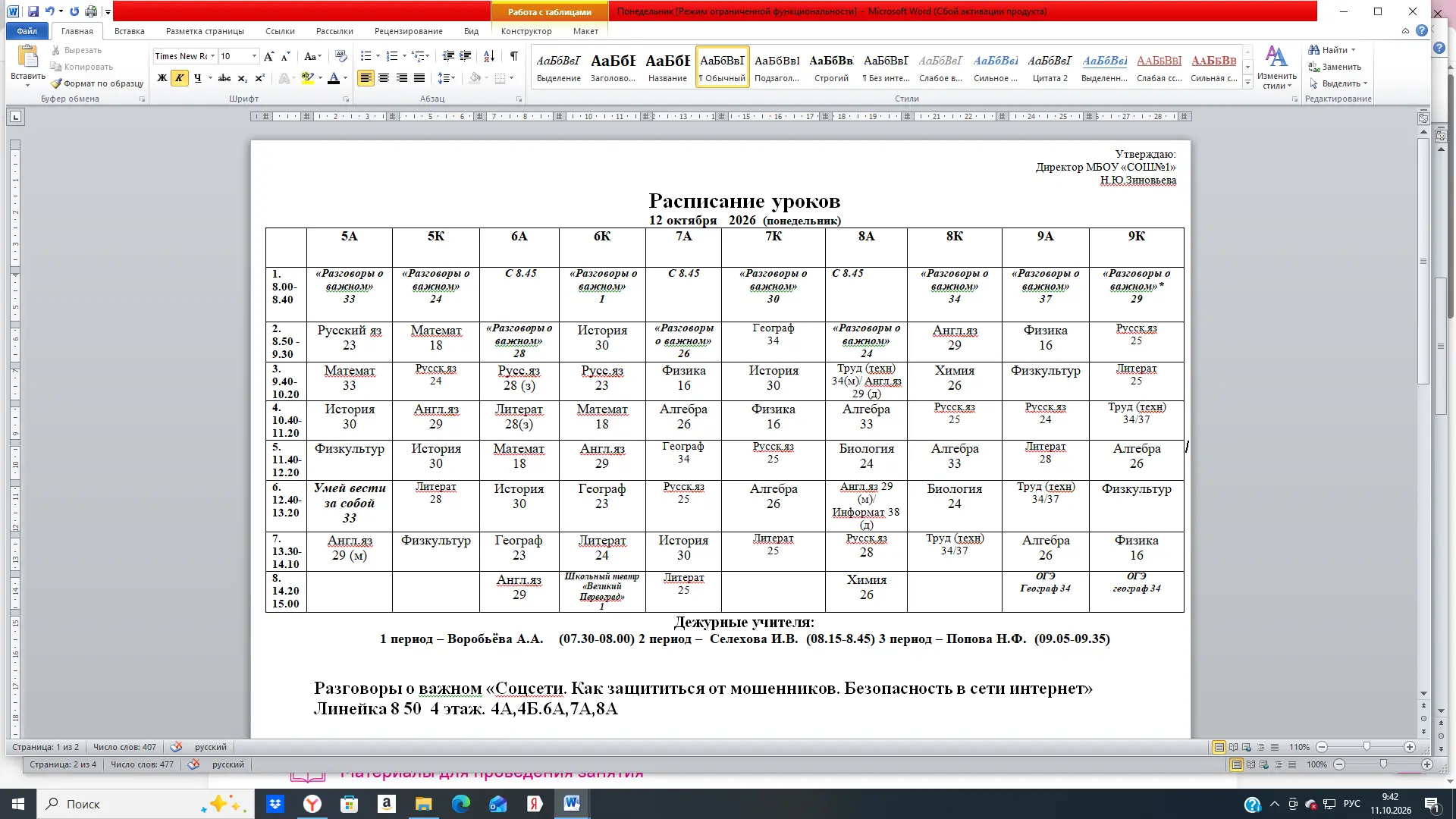Apply superscript formatting
The width and height of the screenshot is (1456, 819).
click(x=260, y=78)
